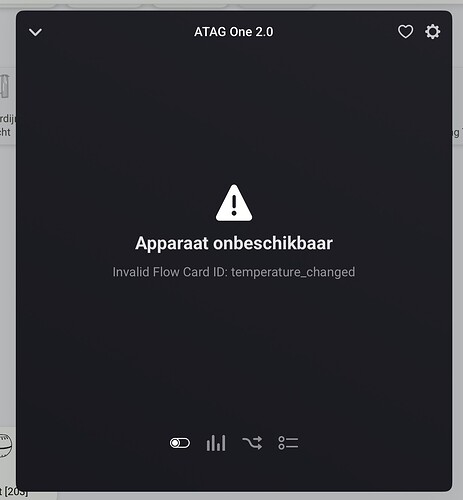The image size is (463, 500).
Task: Click the warning triangle icon
Action: (234, 203)
